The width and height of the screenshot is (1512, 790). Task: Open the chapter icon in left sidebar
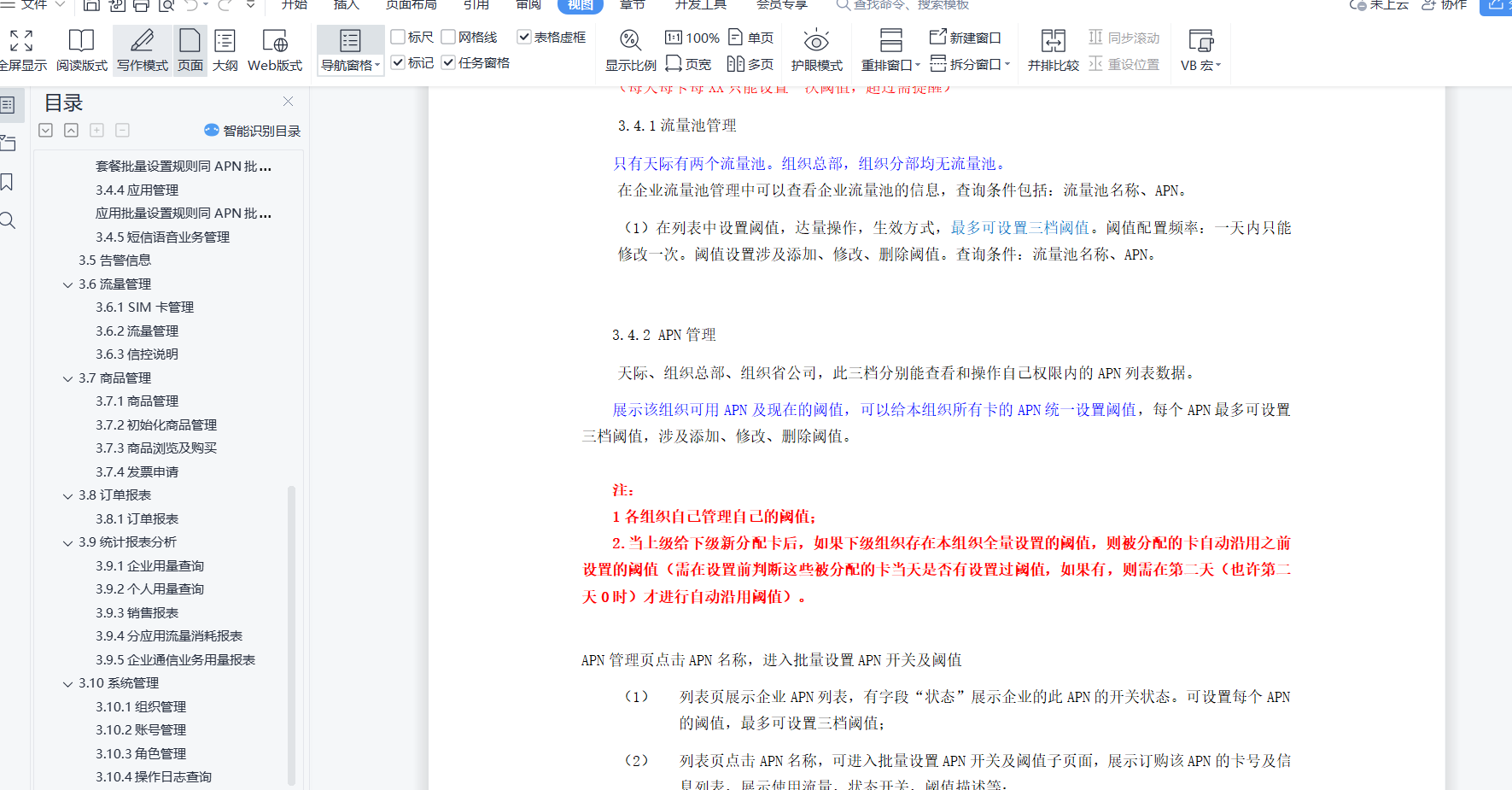coord(8,143)
